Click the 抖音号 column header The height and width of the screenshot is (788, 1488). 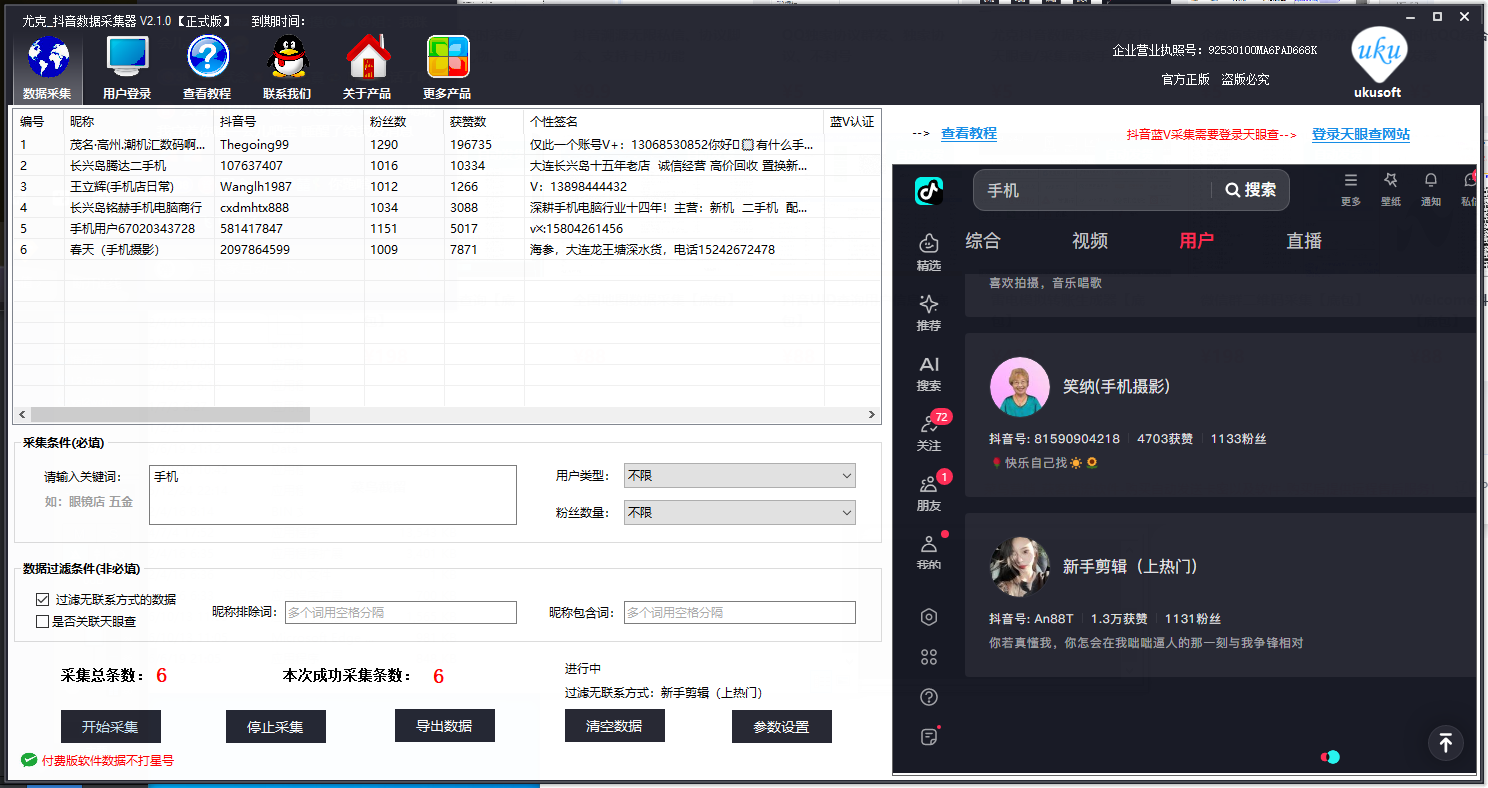pos(289,122)
